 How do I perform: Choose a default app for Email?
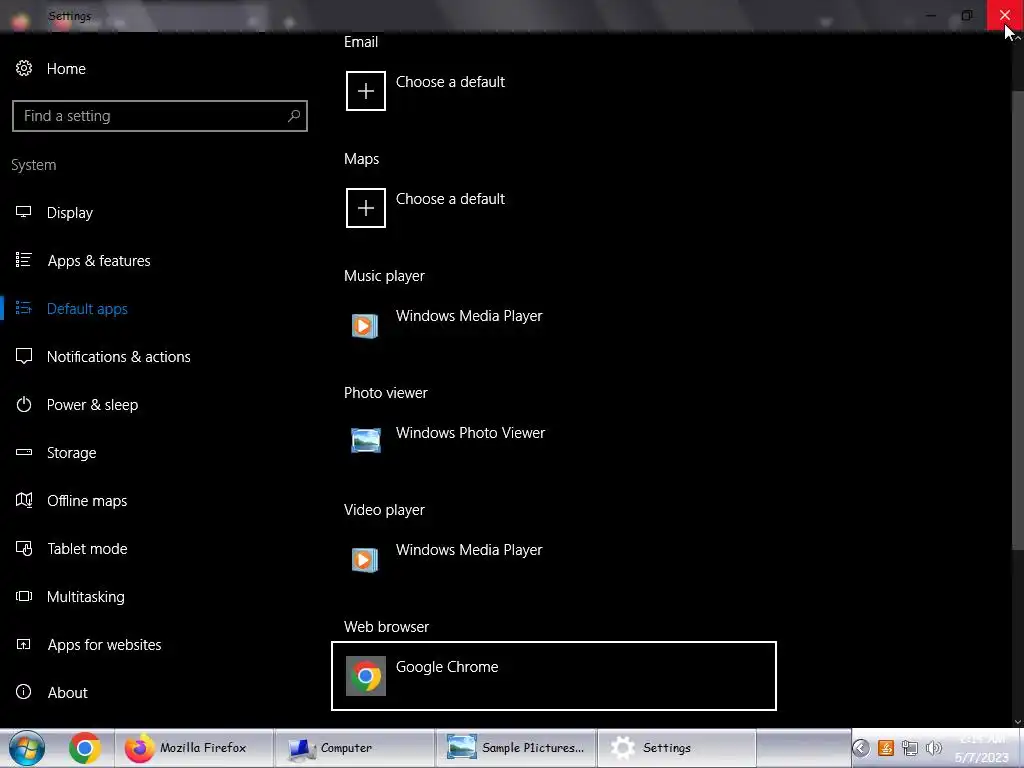[x=450, y=82]
